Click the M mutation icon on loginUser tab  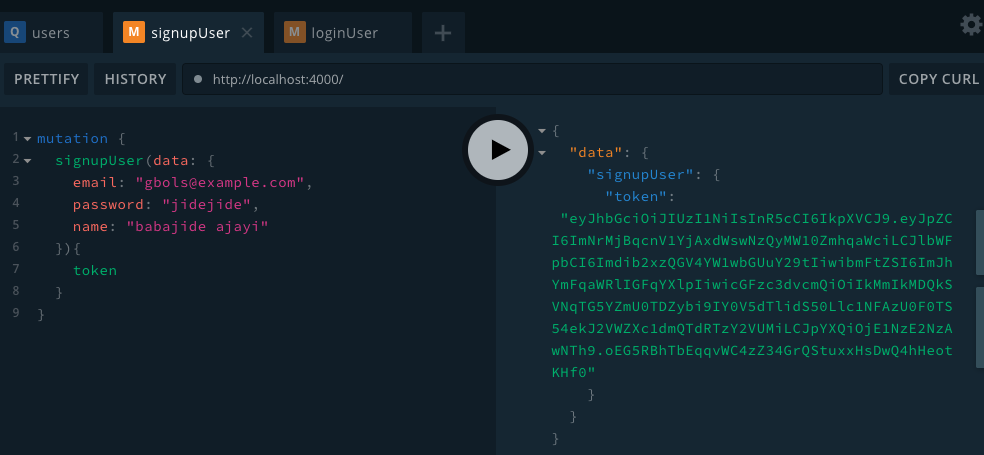tap(294, 33)
